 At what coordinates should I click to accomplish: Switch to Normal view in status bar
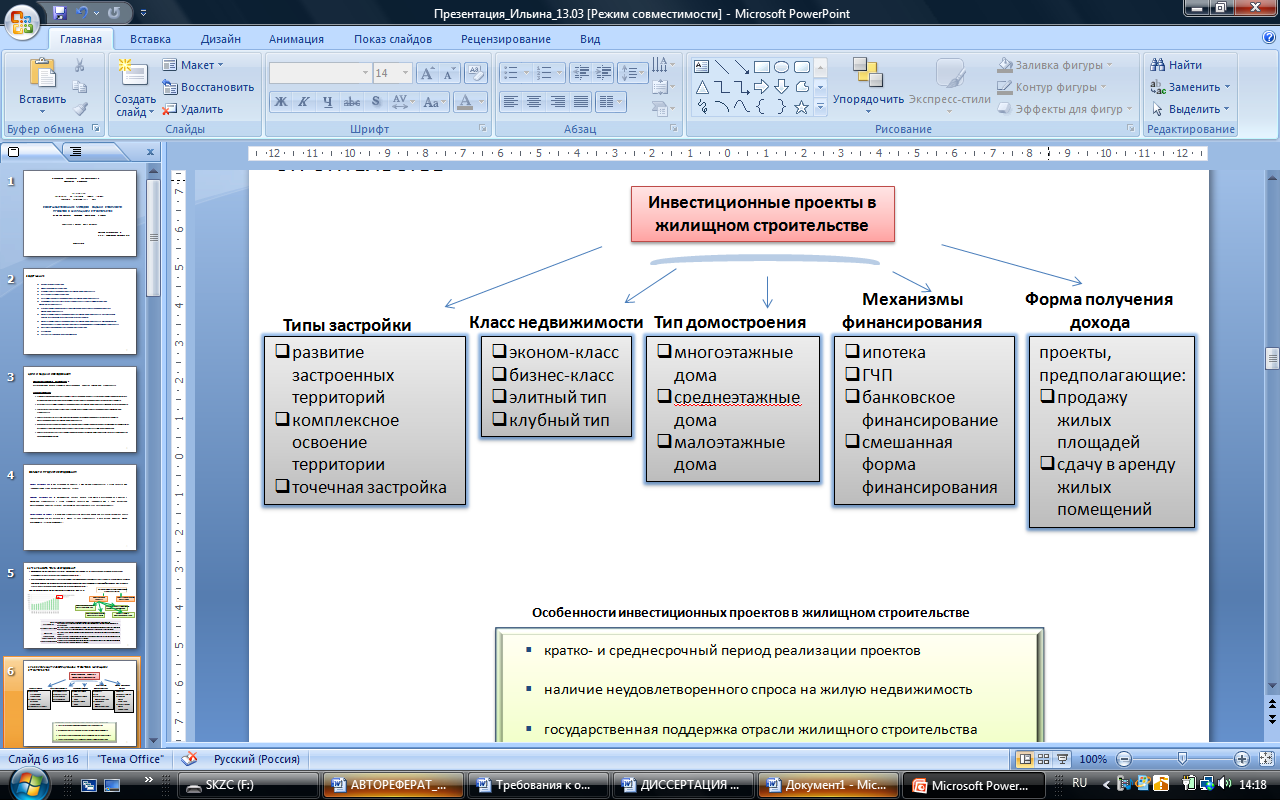coord(1024,759)
